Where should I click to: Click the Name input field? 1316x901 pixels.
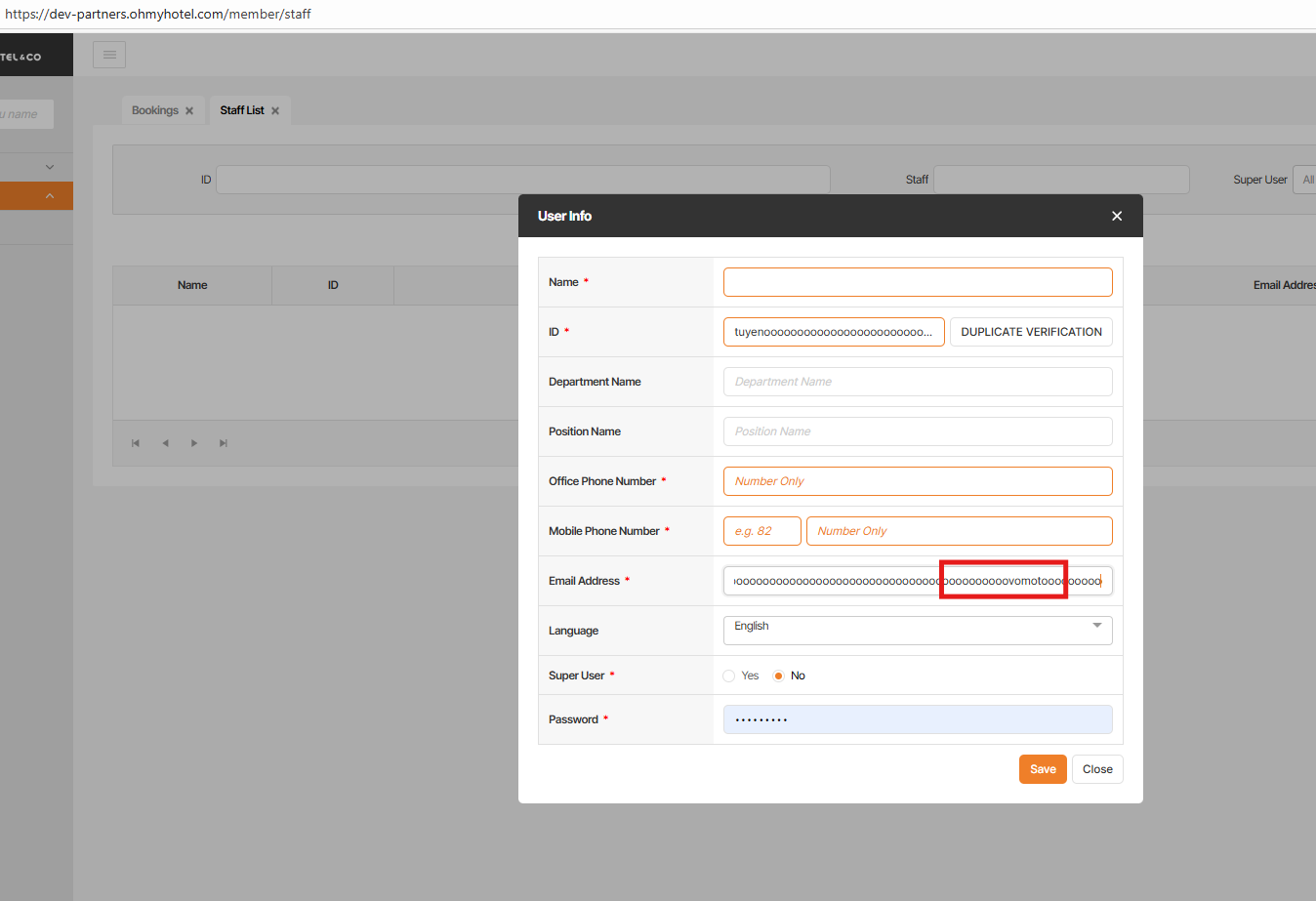tap(917, 282)
